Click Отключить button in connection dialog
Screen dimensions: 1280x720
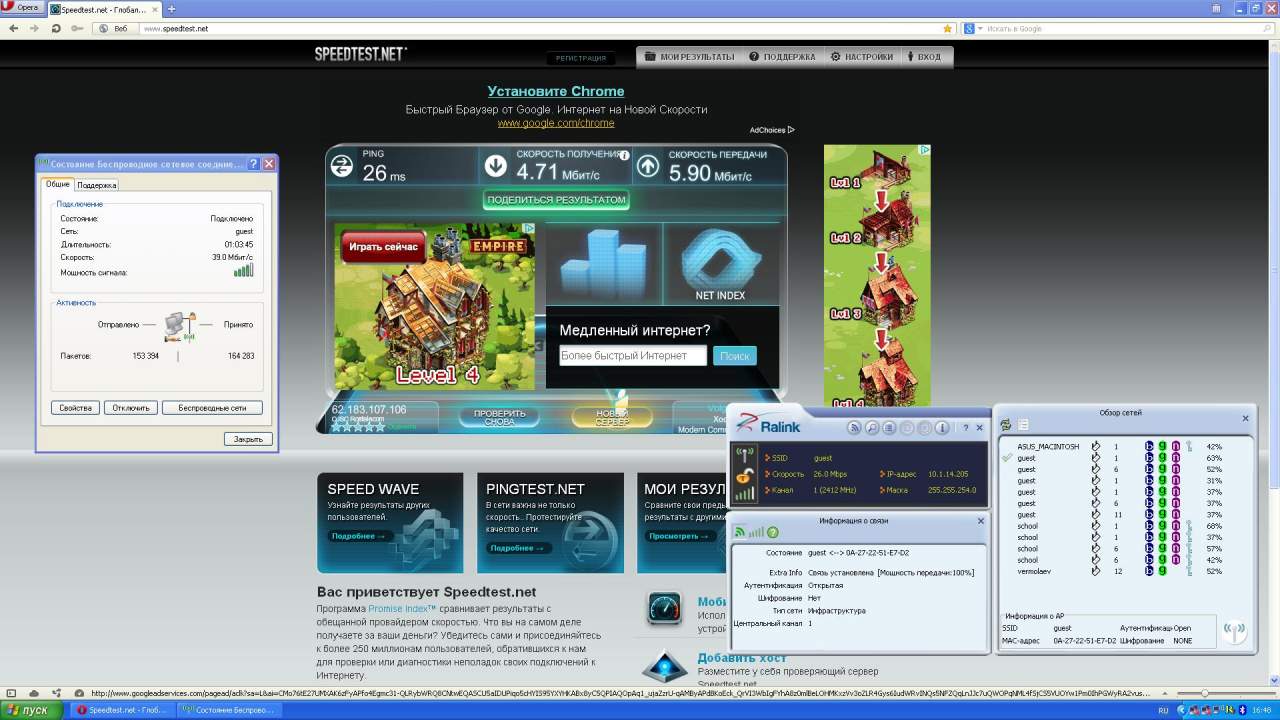131,408
